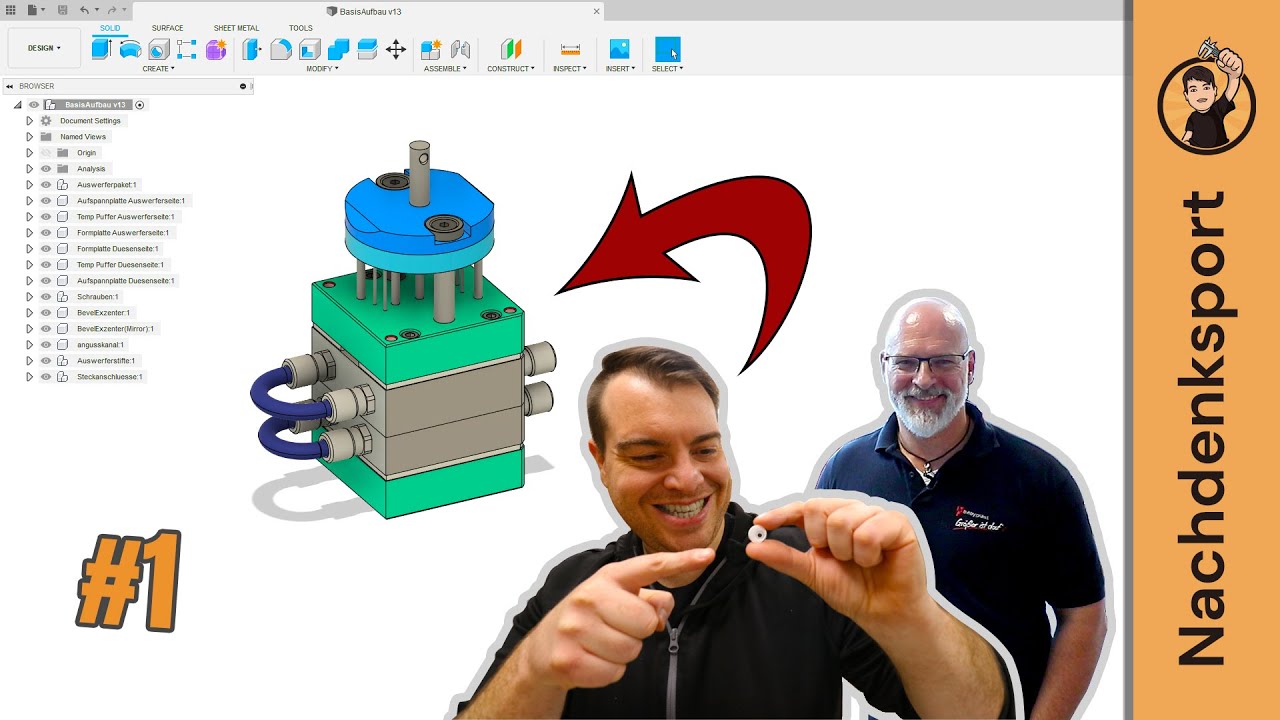Open the MODIFY dropdown menu
This screenshot has height=720, width=1280.
(x=322, y=69)
